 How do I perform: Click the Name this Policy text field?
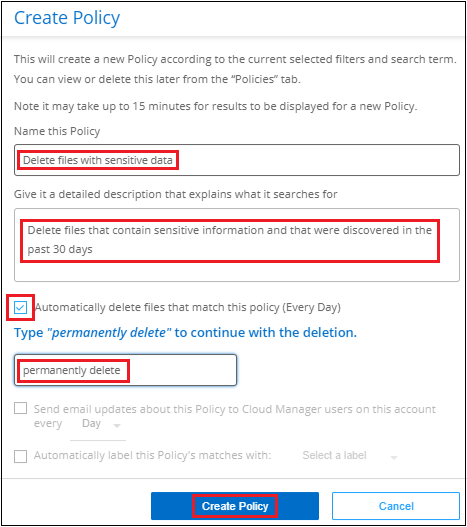point(237,160)
